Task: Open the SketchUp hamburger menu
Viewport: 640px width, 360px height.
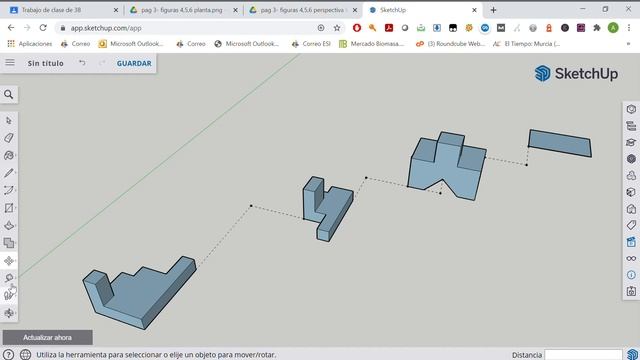Action: point(10,63)
